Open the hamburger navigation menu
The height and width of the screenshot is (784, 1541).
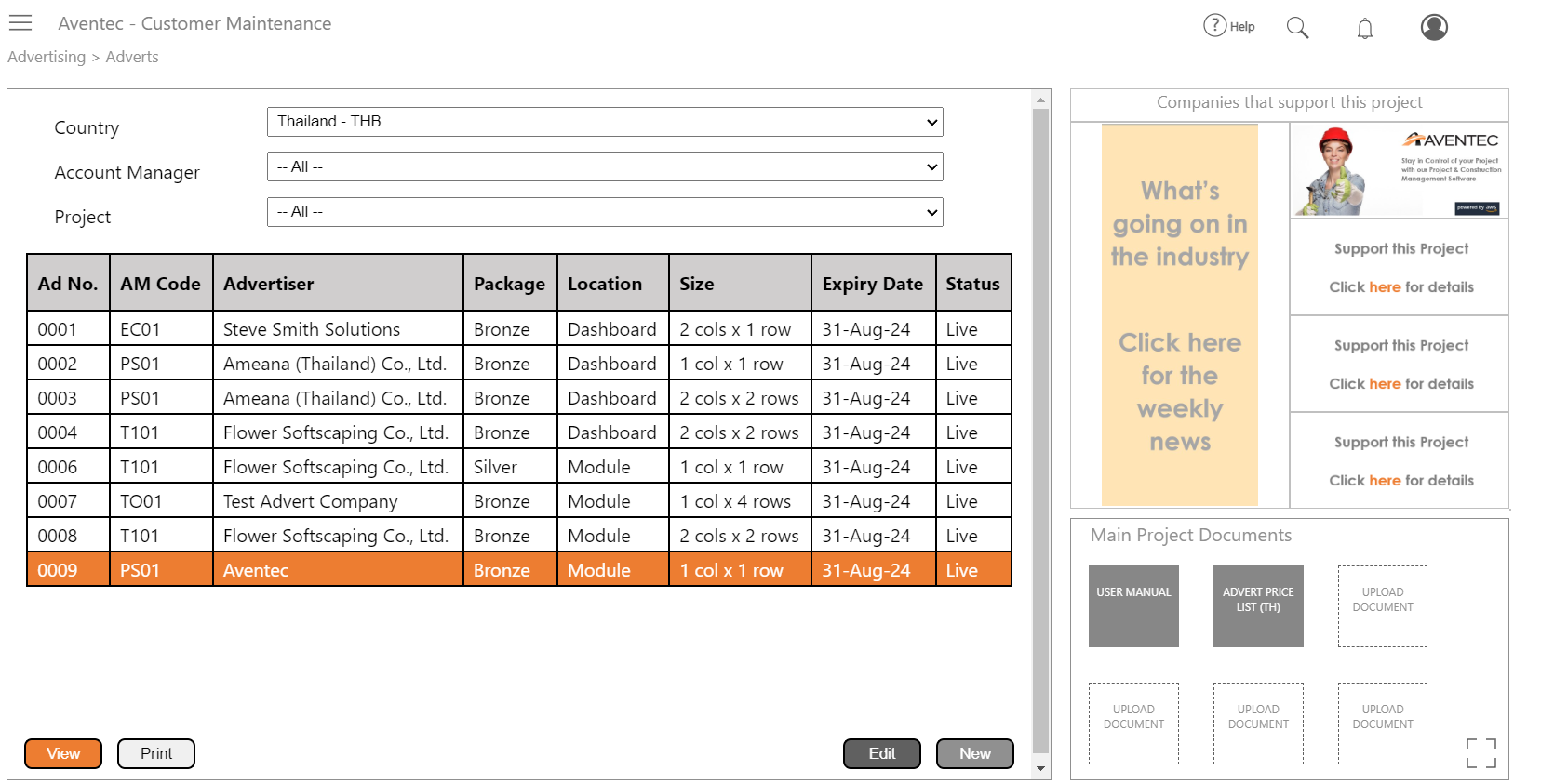click(x=20, y=23)
